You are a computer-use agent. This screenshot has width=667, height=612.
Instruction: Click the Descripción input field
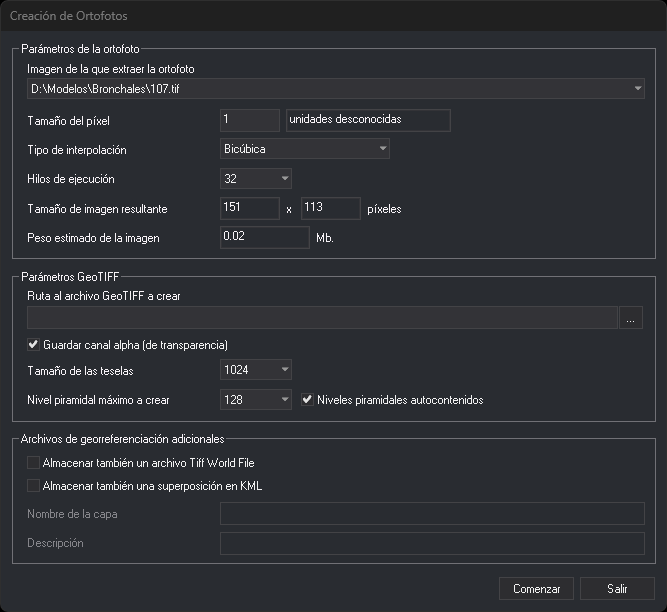coord(432,543)
